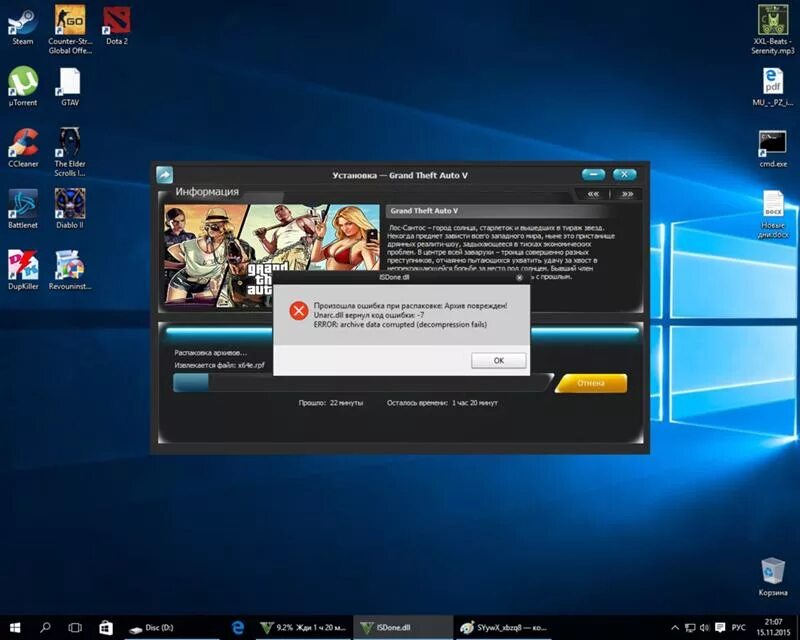Close the installer with the X button
The image size is (800, 640).
624,175
